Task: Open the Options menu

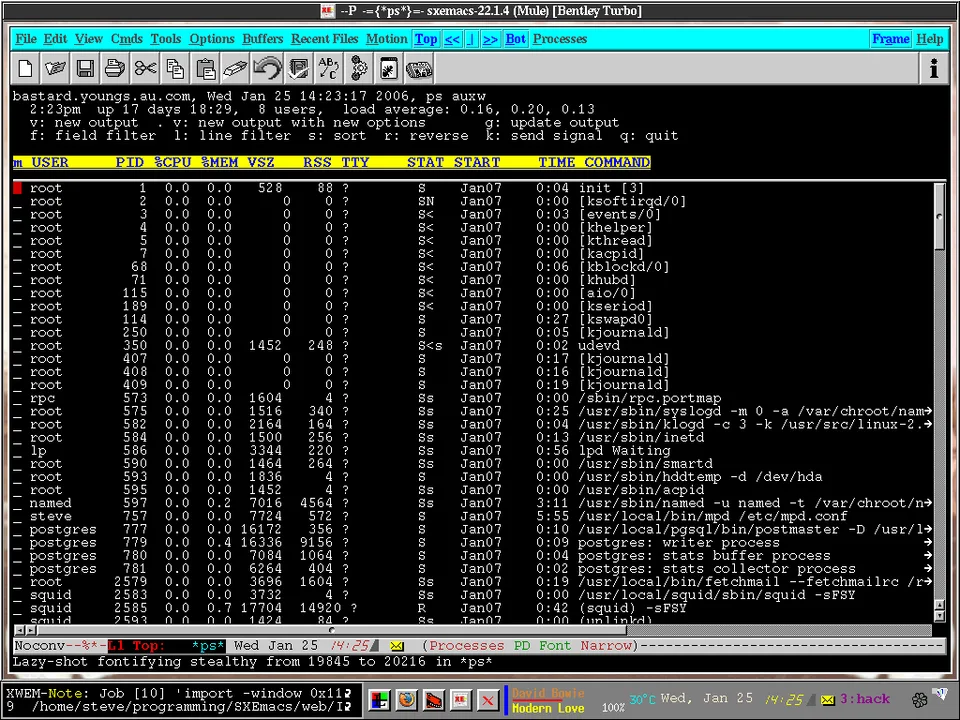Action: point(212,39)
